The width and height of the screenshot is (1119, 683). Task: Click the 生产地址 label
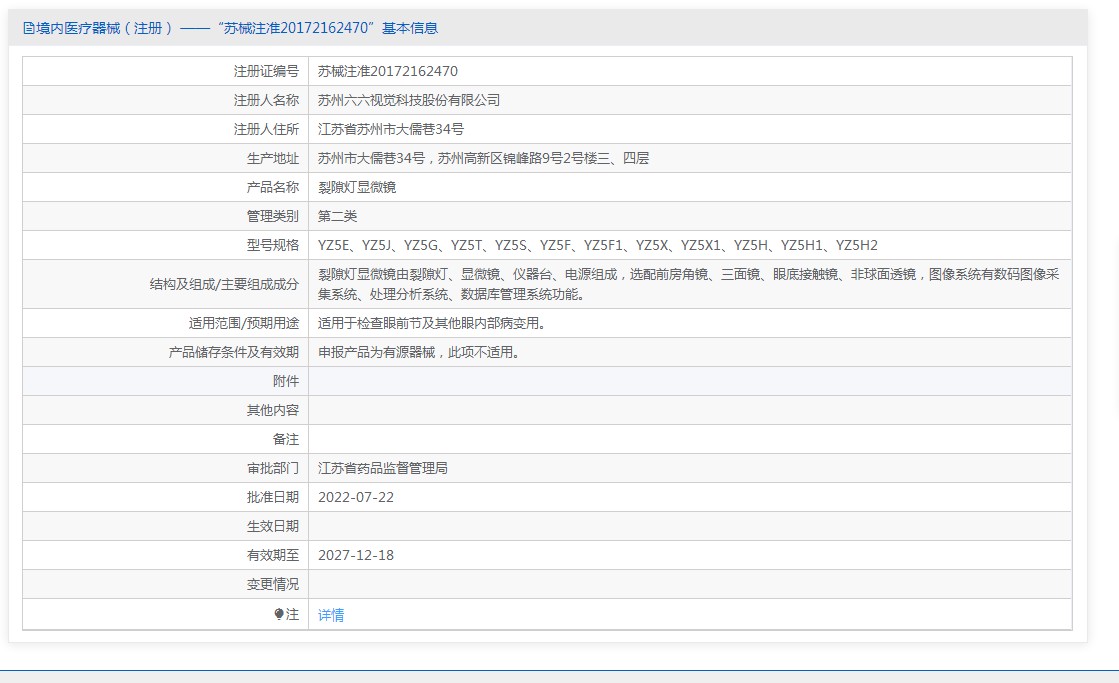point(273,158)
